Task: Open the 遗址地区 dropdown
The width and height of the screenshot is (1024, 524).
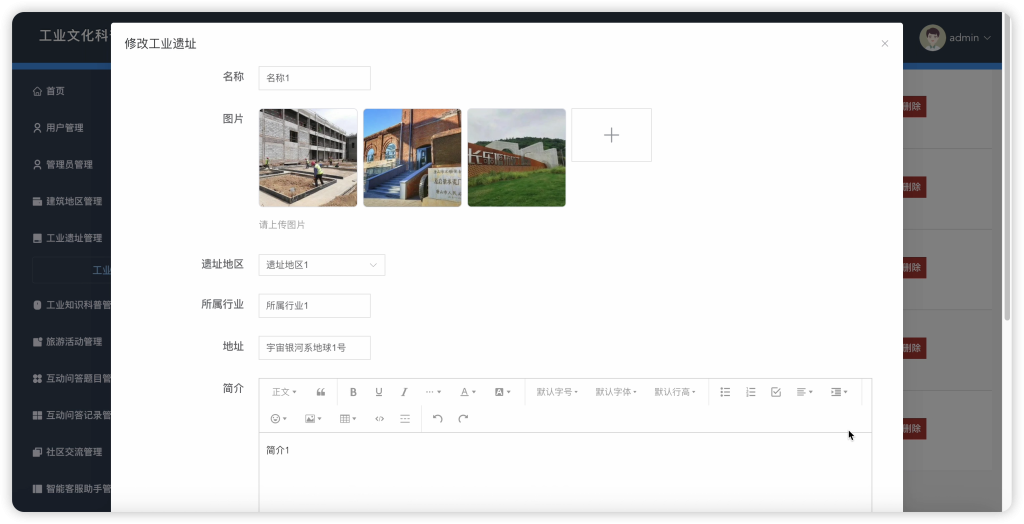Action: click(x=322, y=265)
